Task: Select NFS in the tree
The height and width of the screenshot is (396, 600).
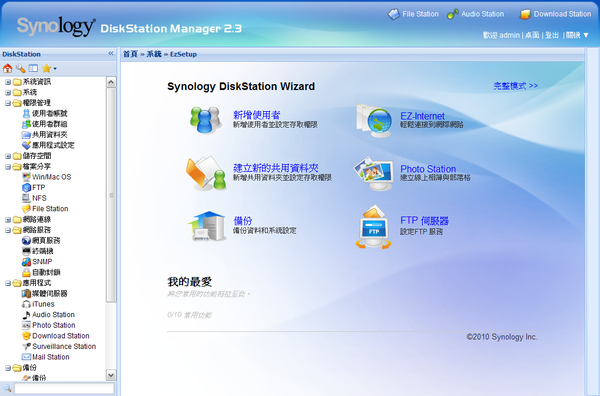Action: point(34,198)
